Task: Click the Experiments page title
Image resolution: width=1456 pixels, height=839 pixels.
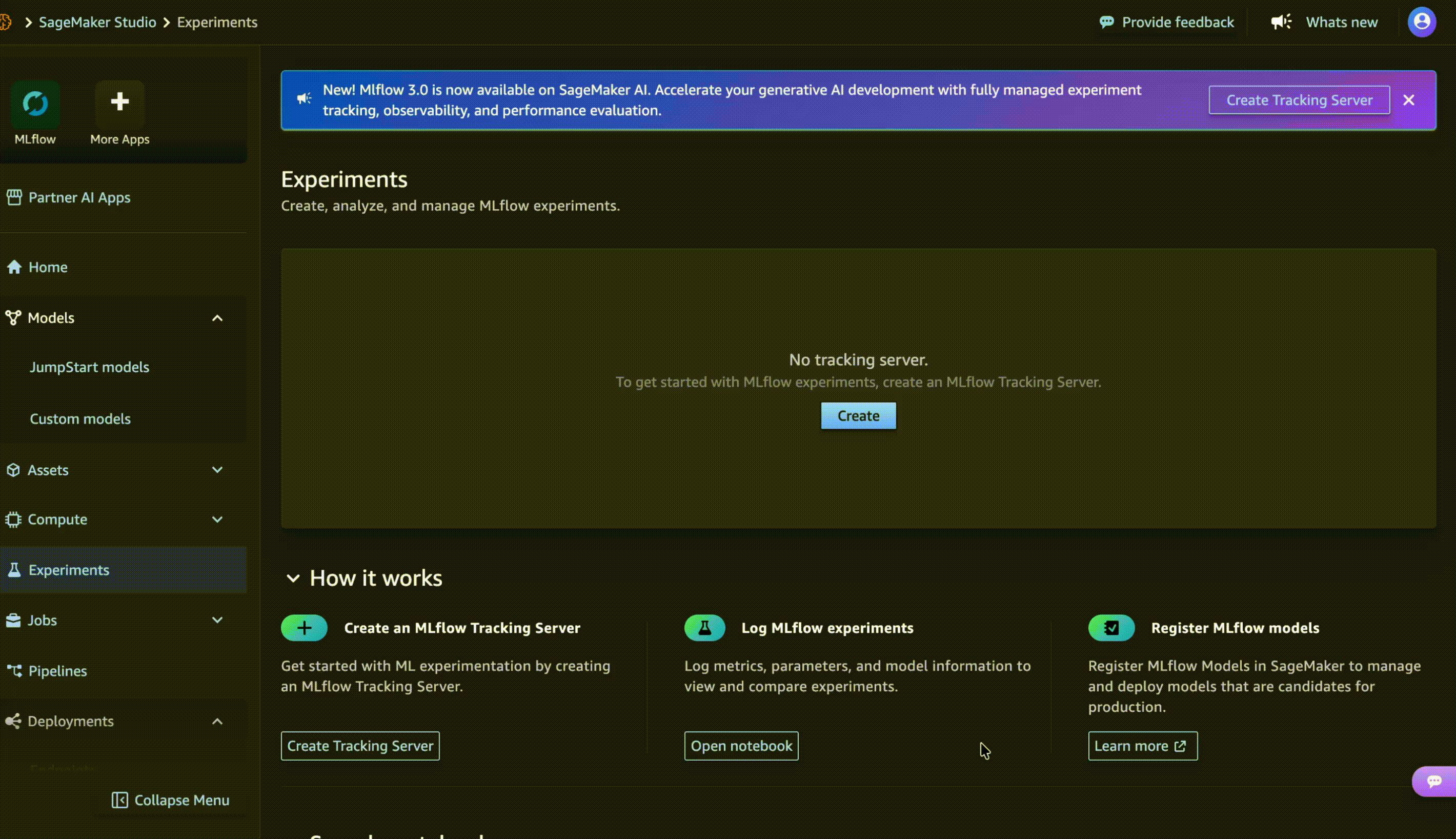Action: 344,179
